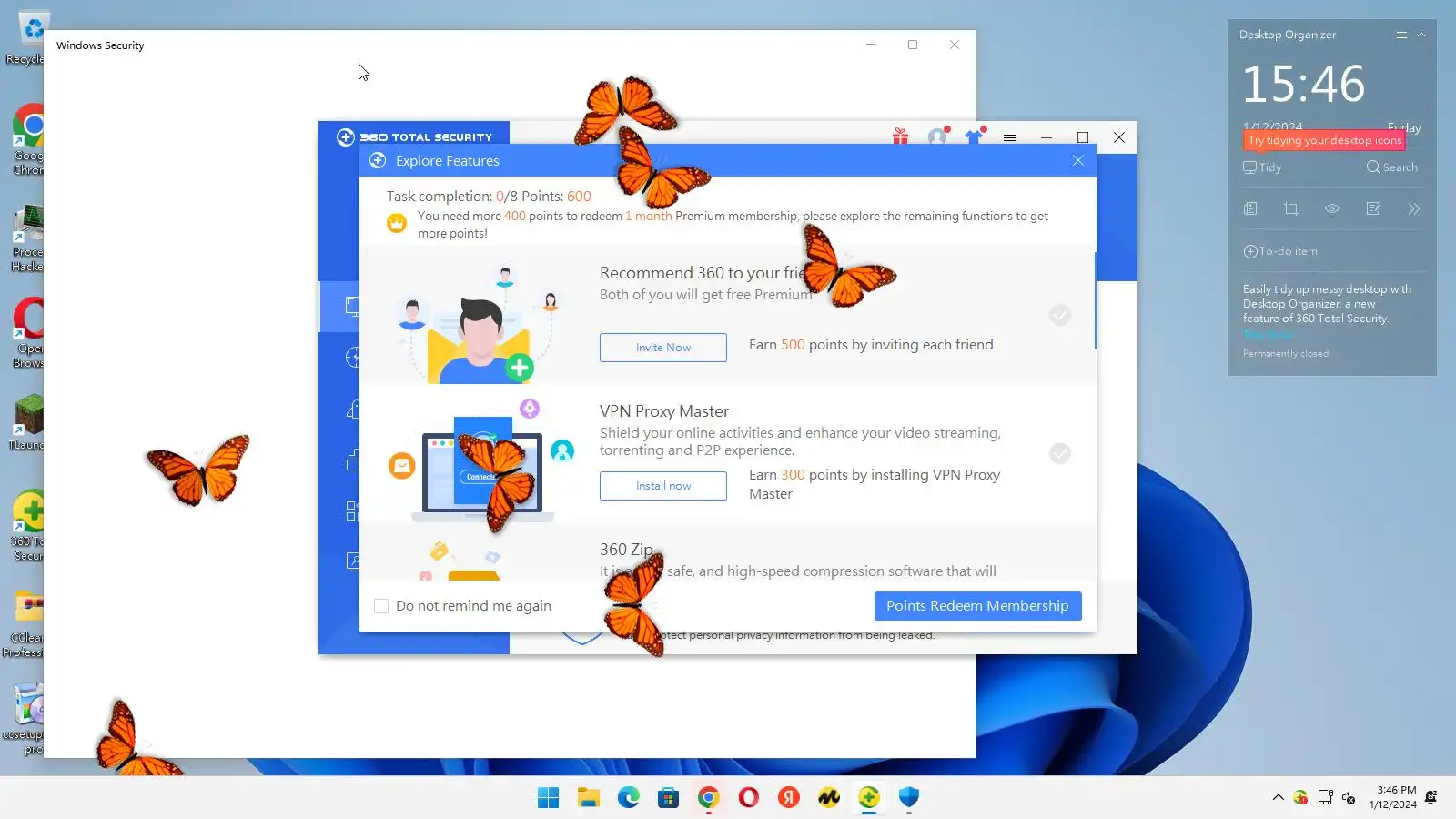This screenshot has height=819, width=1456.
Task: Open the document notes icon in Desktop Organizer
Action: pos(1251,208)
